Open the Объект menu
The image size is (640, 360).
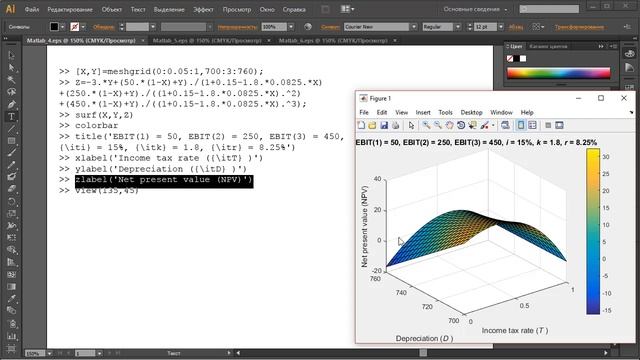(x=111, y=9)
